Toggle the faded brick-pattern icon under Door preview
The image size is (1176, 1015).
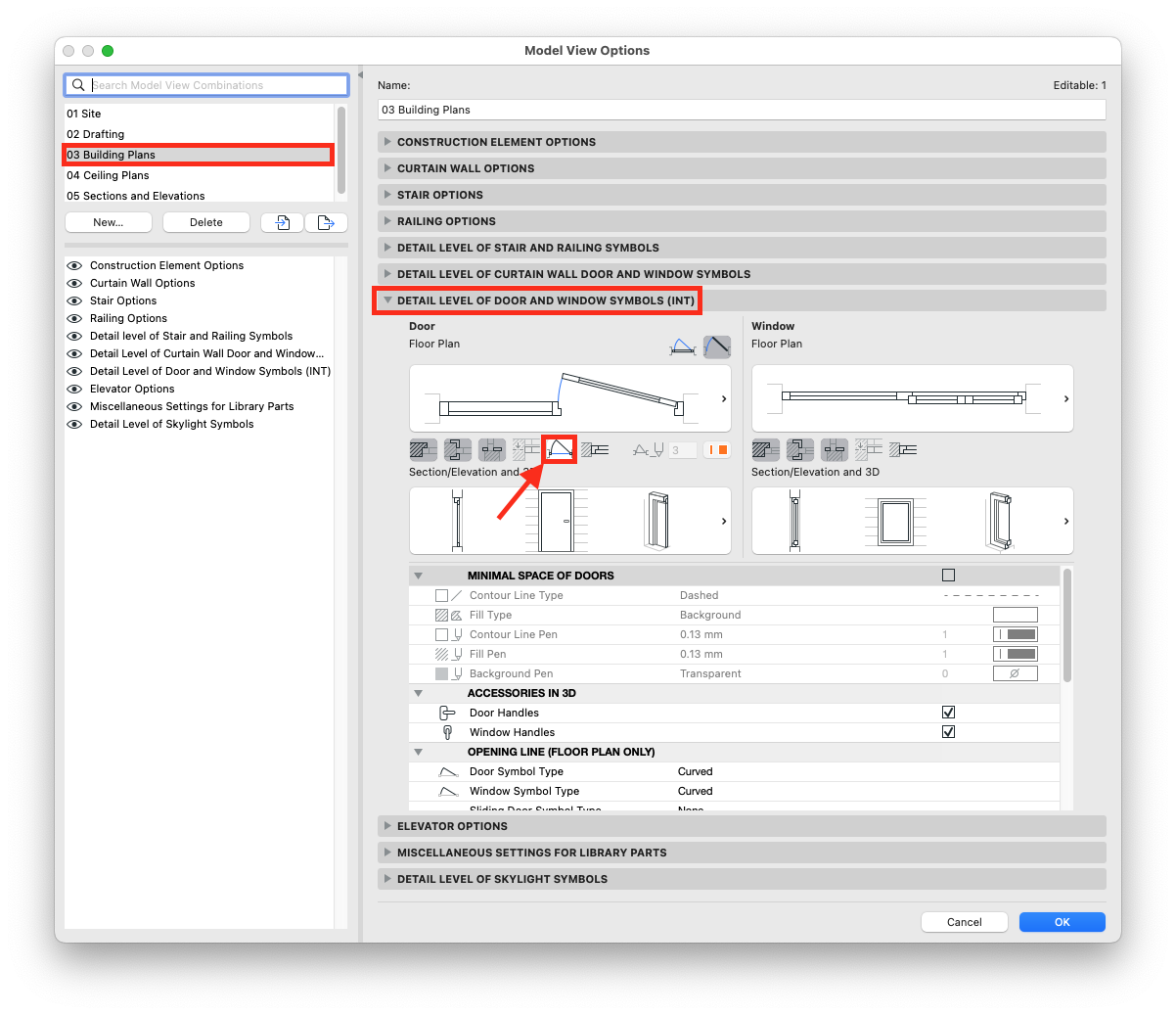(x=525, y=450)
